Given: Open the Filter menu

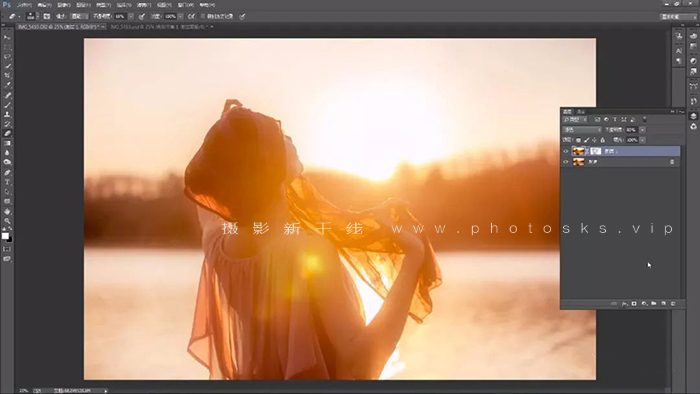Looking at the screenshot, I should click(x=144, y=5).
